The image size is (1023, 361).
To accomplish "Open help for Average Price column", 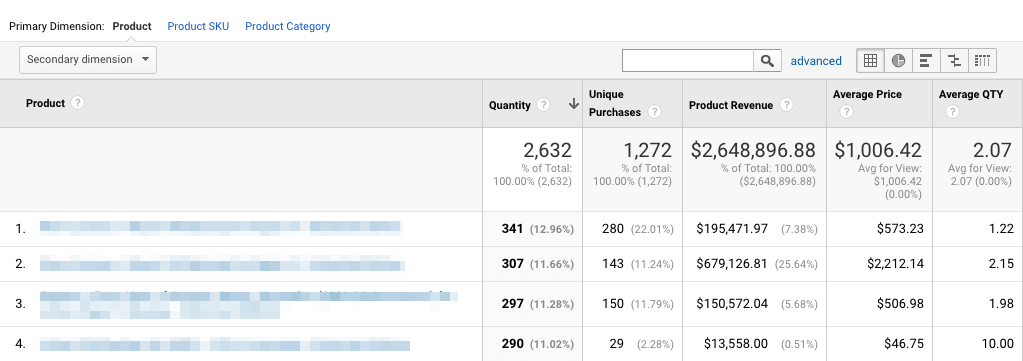I will point(846,112).
